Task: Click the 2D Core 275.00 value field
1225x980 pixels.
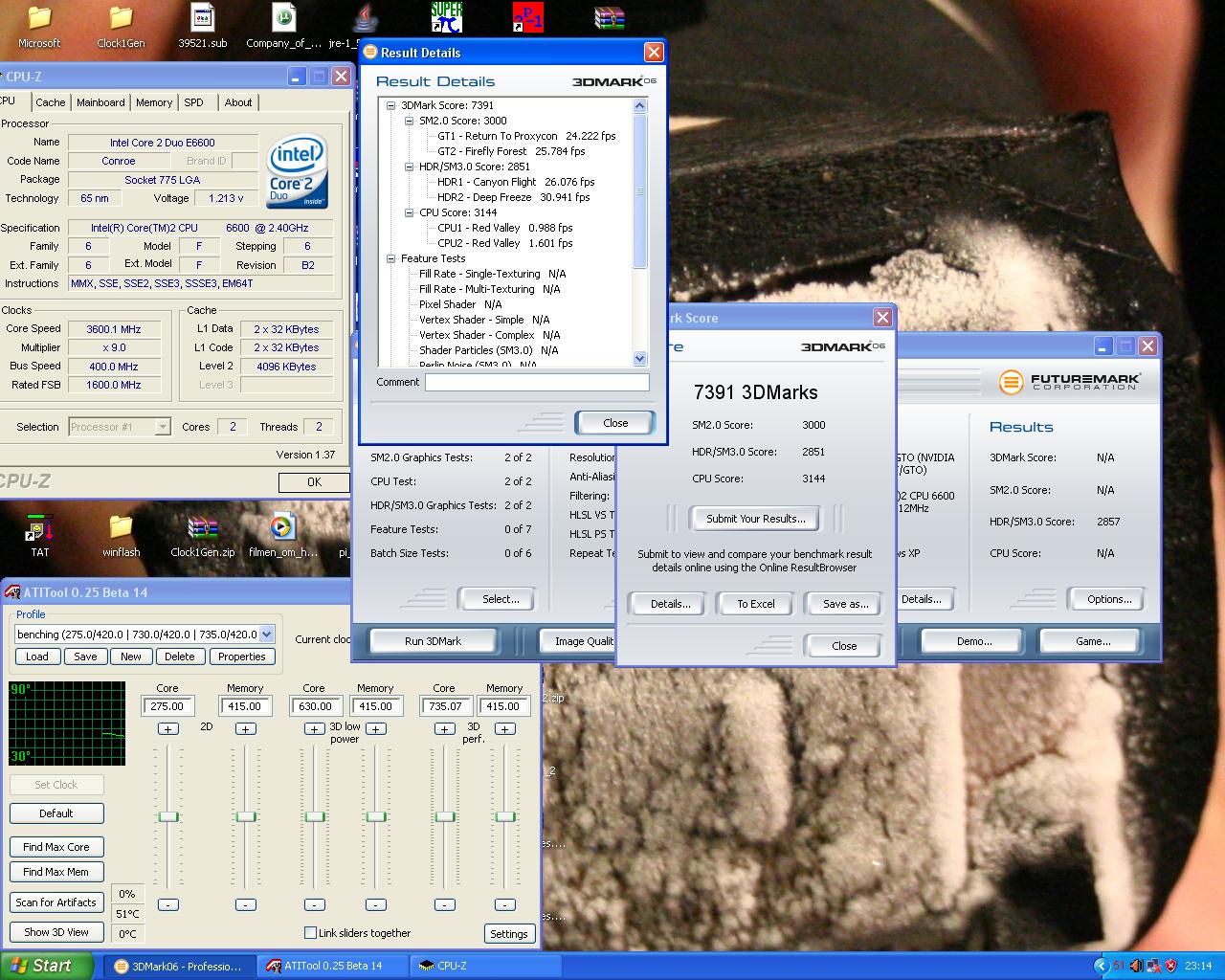Action: 168,706
